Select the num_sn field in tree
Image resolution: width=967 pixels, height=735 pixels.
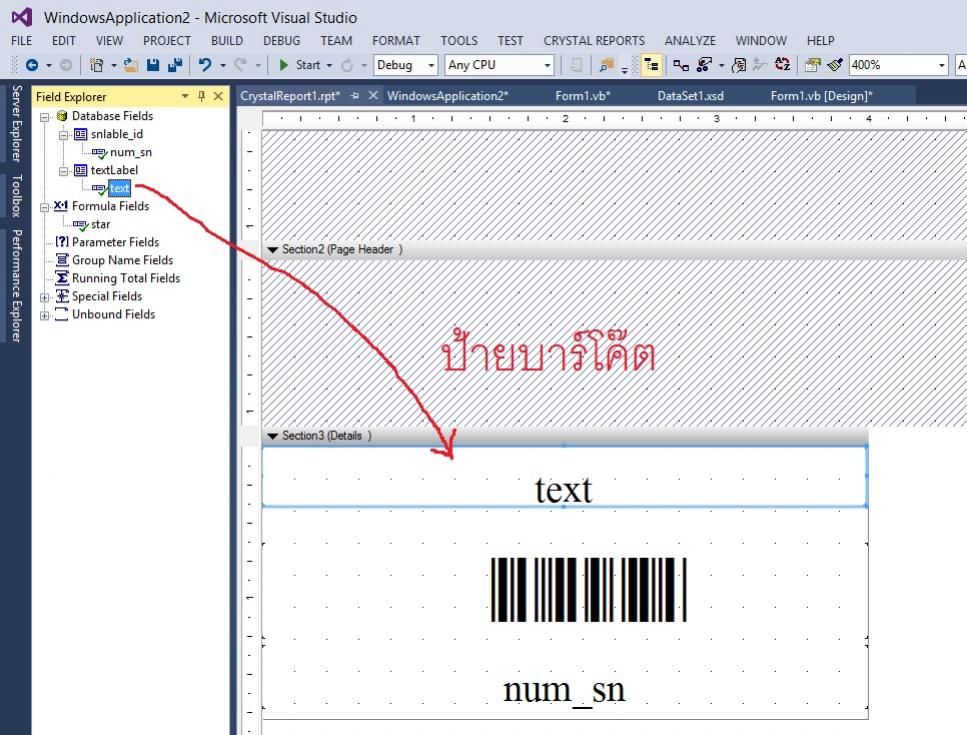click(131, 152)
